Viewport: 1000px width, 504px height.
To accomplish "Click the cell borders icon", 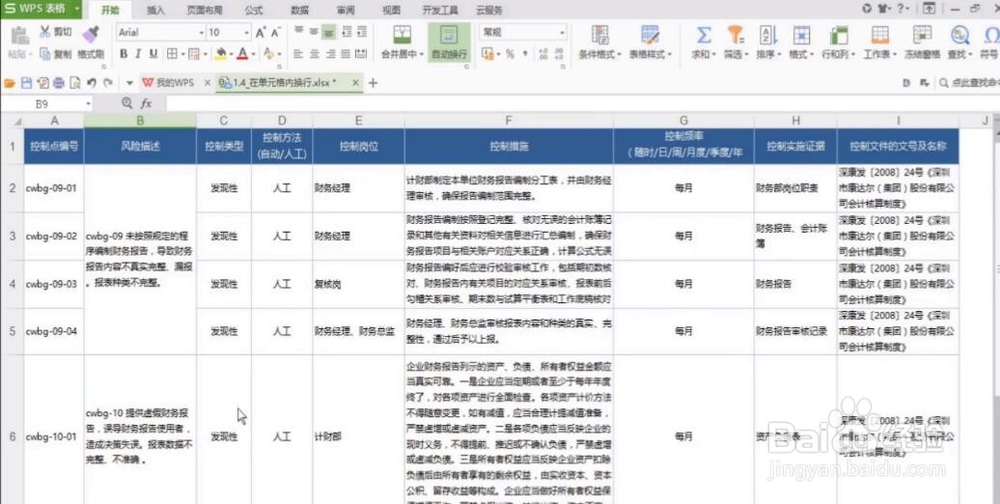I will click(x=172, y=54).
